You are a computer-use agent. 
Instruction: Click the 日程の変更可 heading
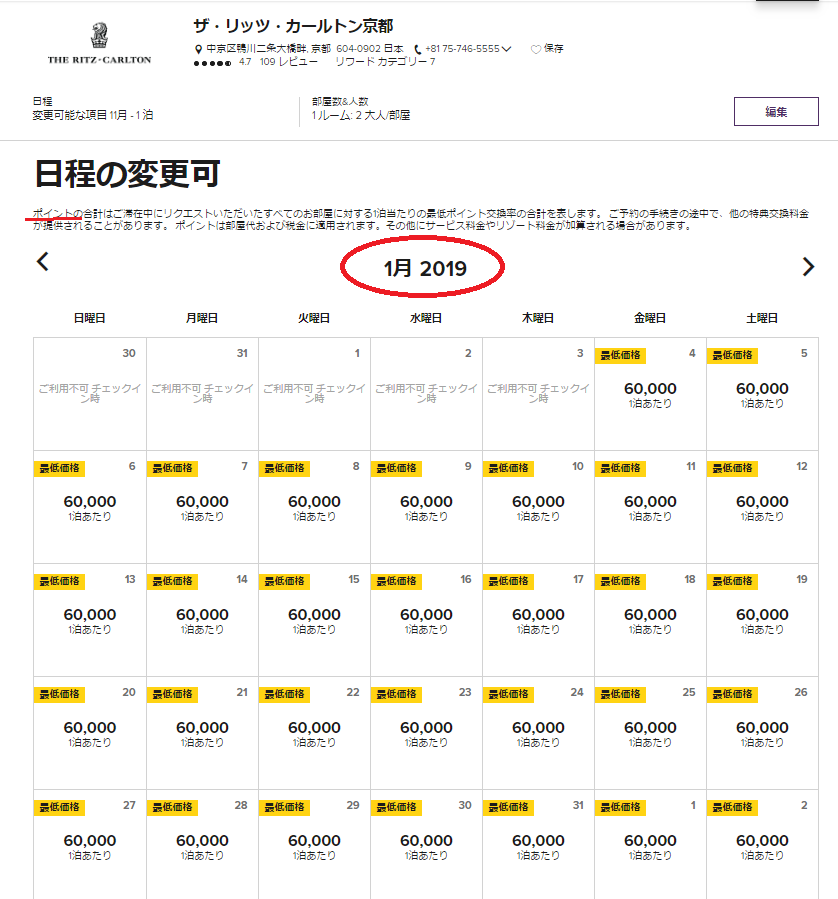click(127, 174)
